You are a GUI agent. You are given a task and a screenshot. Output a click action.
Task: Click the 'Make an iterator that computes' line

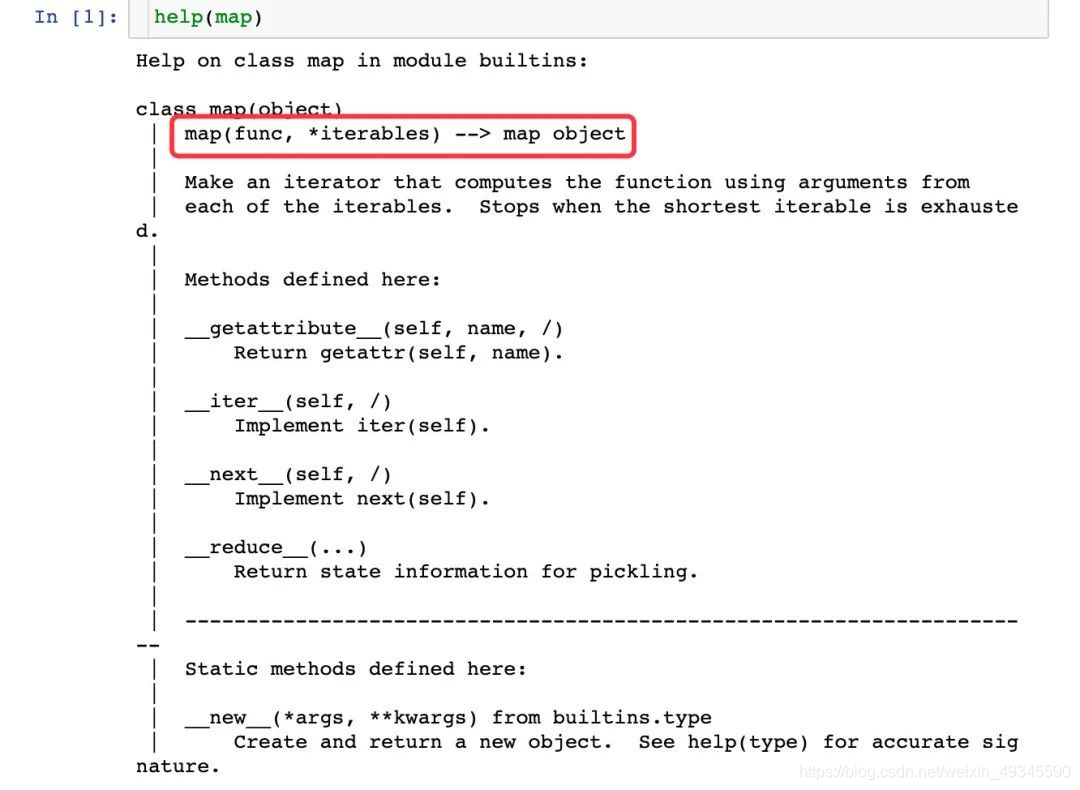tap(577, 183)
